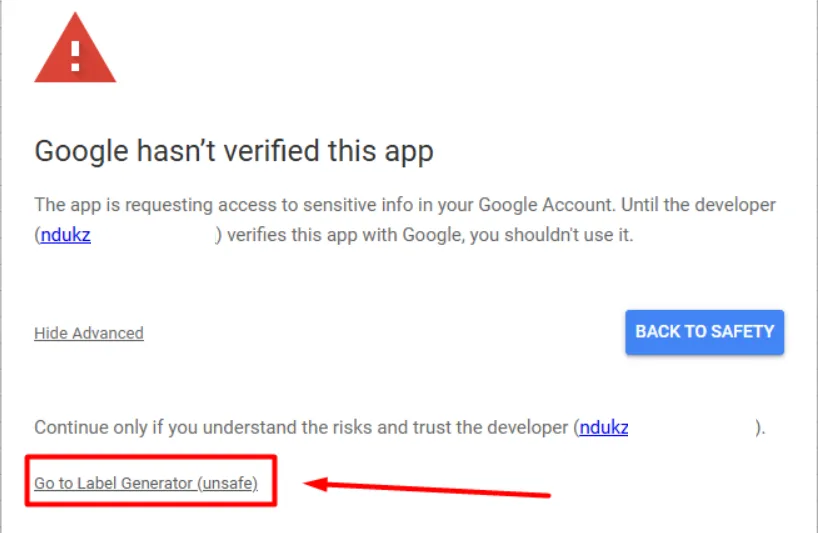This screenshot has height=533, width=818.
Task: Click the blank redacted space after first ndukz
Action: click(x=153, y=235)
